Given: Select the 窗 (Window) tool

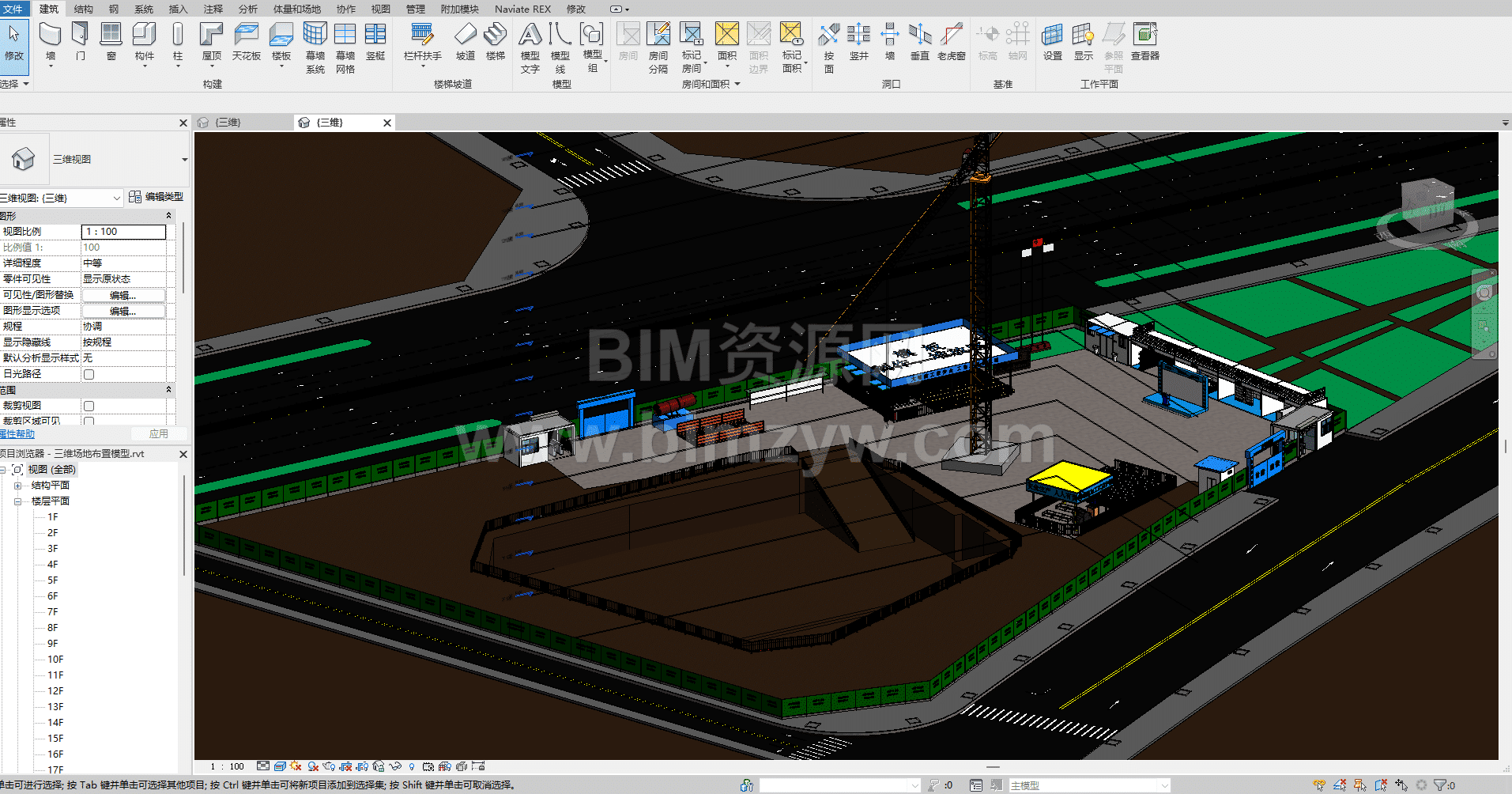Looking at the screenshot, I should click(111, 43).
